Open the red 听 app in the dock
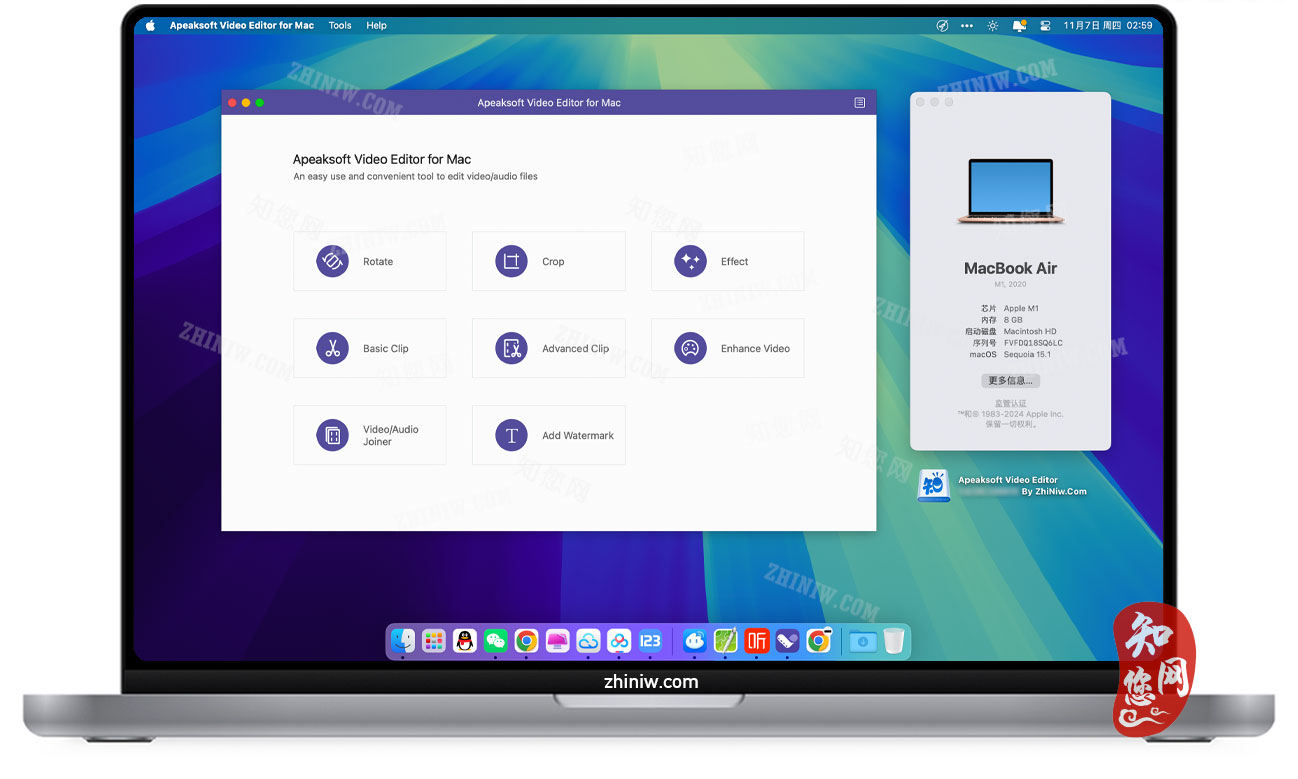Screen dimensions: 1298x779 [x=757, y=641]
